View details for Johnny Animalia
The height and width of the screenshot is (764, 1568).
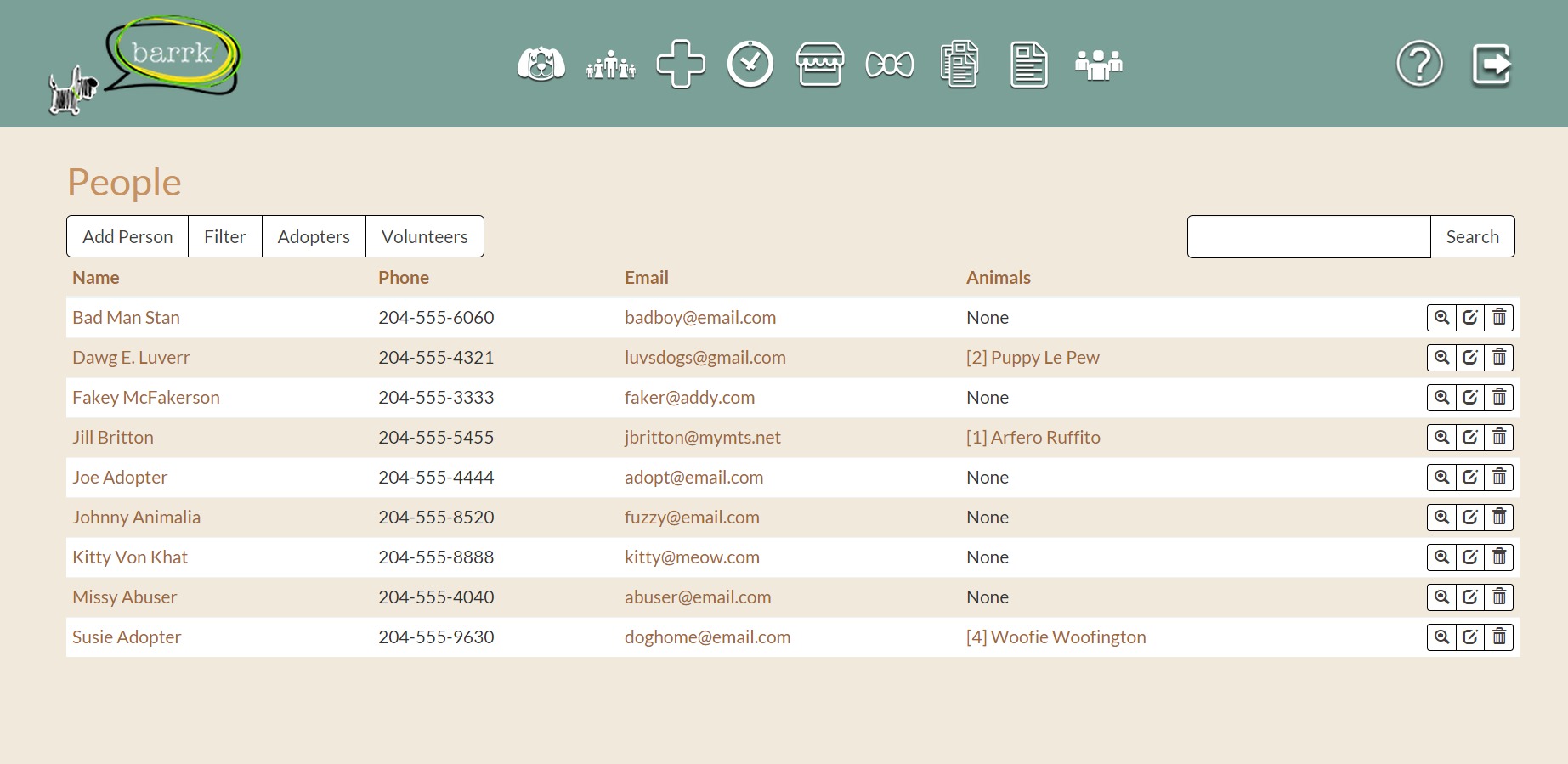pos(1441,518)
